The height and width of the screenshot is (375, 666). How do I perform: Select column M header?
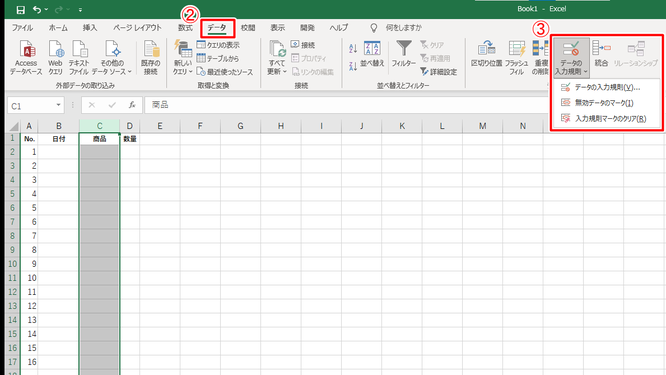click(x=483, y=126)
